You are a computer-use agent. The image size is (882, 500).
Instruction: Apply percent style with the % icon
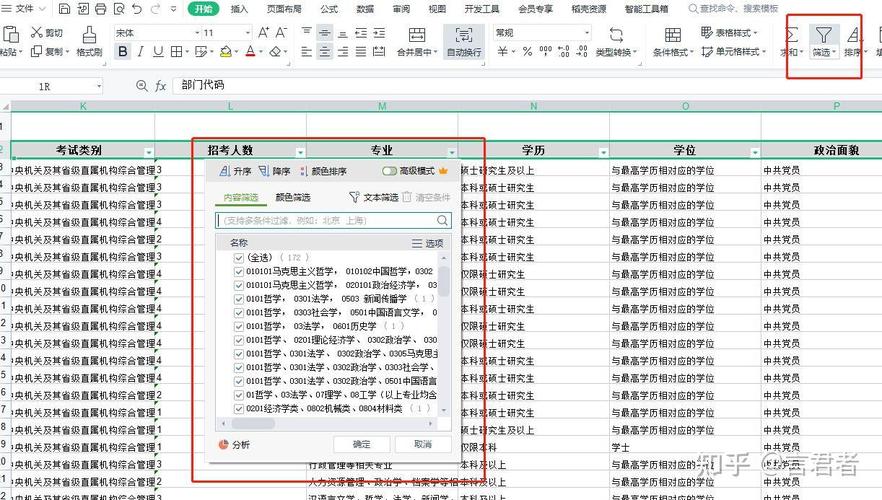[527, 52]
